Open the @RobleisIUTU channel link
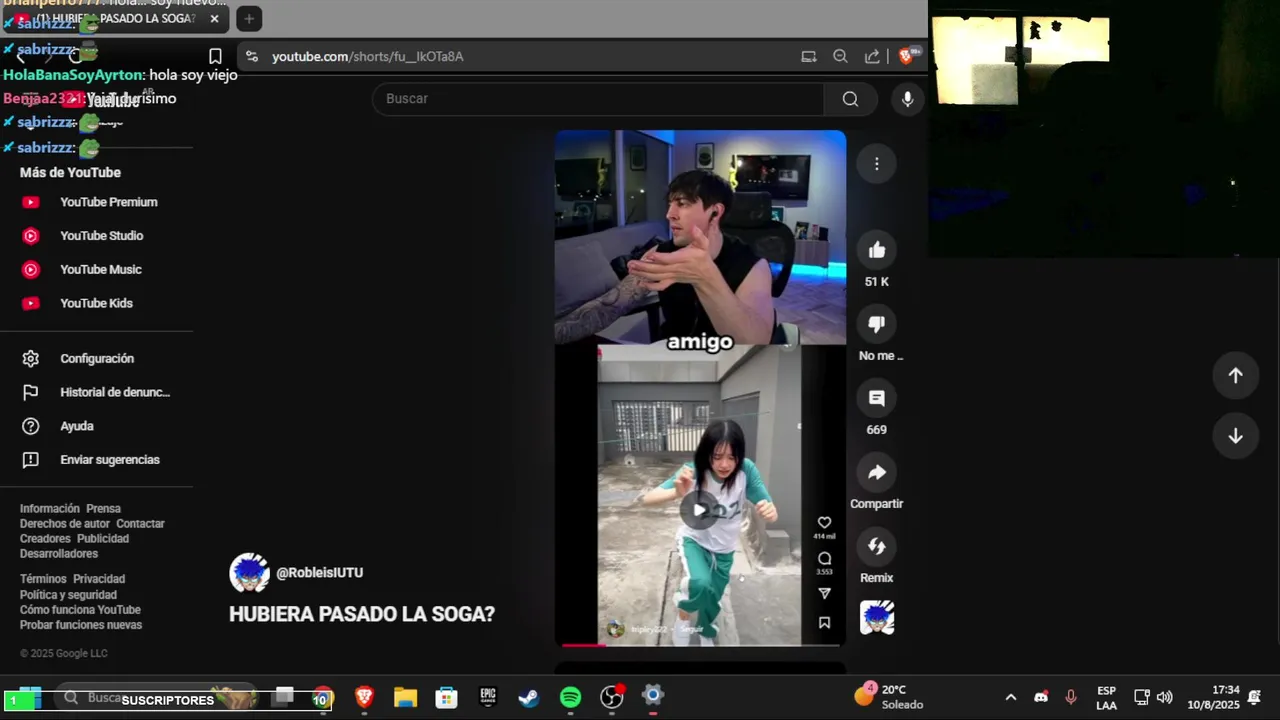 319,573
